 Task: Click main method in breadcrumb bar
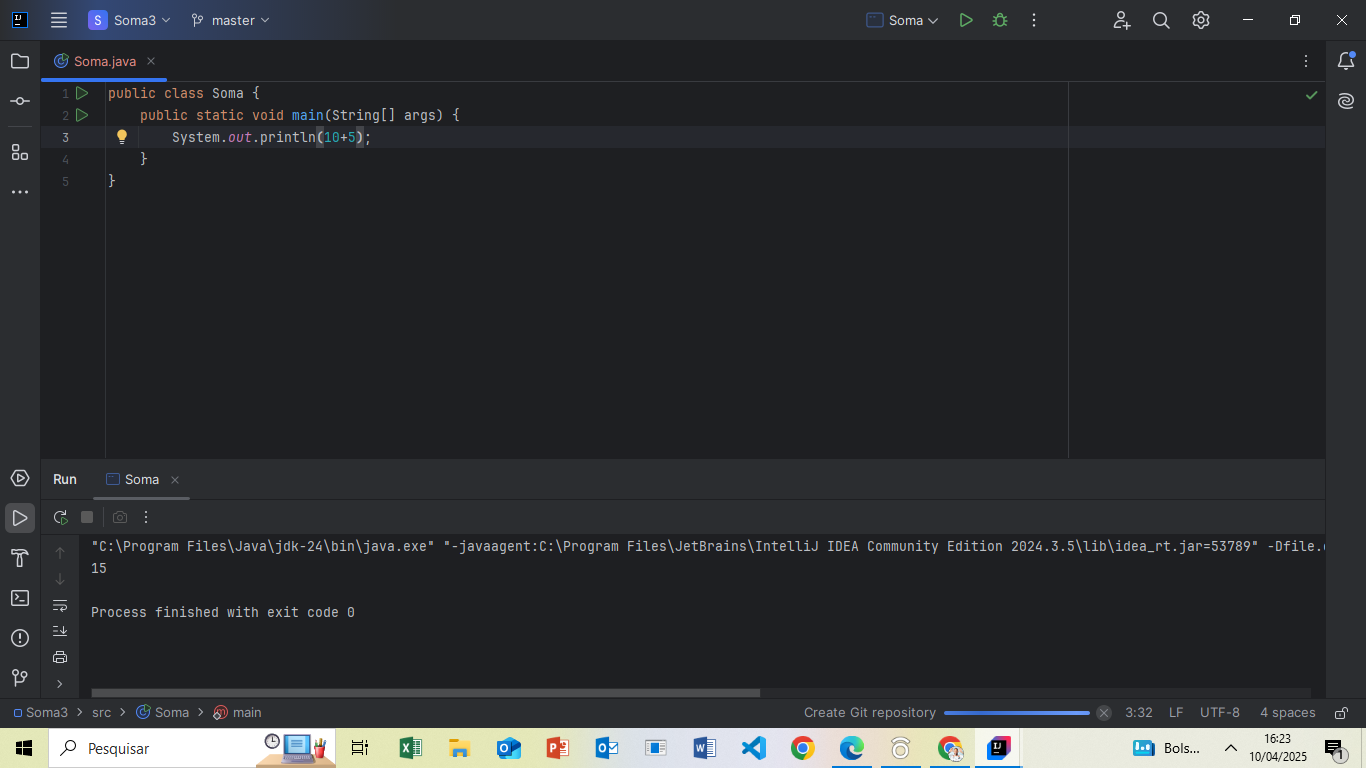pyautogui.click(x=237, y=713)
